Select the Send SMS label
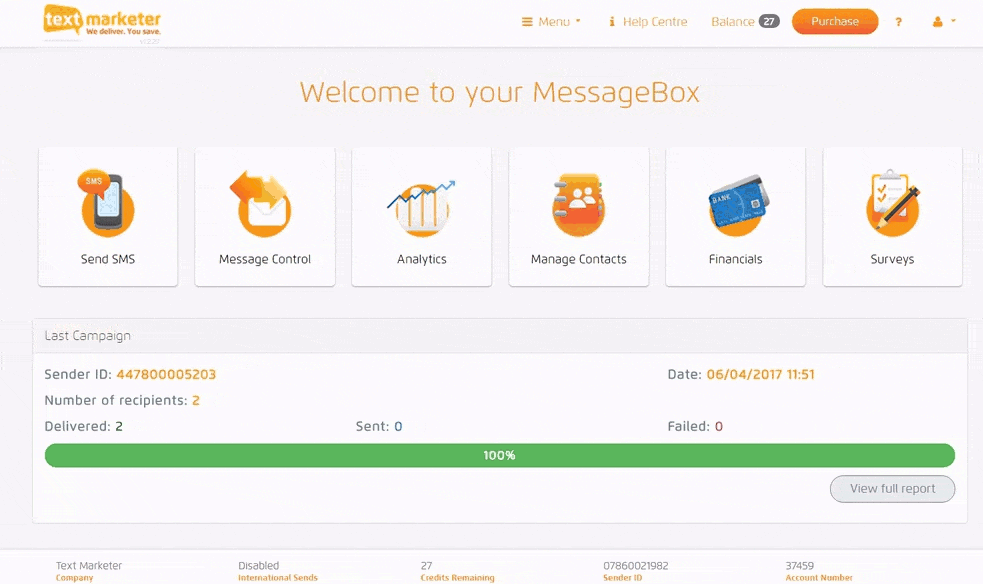This screenshot has width=983, height=584. click(x=108, y=259)
